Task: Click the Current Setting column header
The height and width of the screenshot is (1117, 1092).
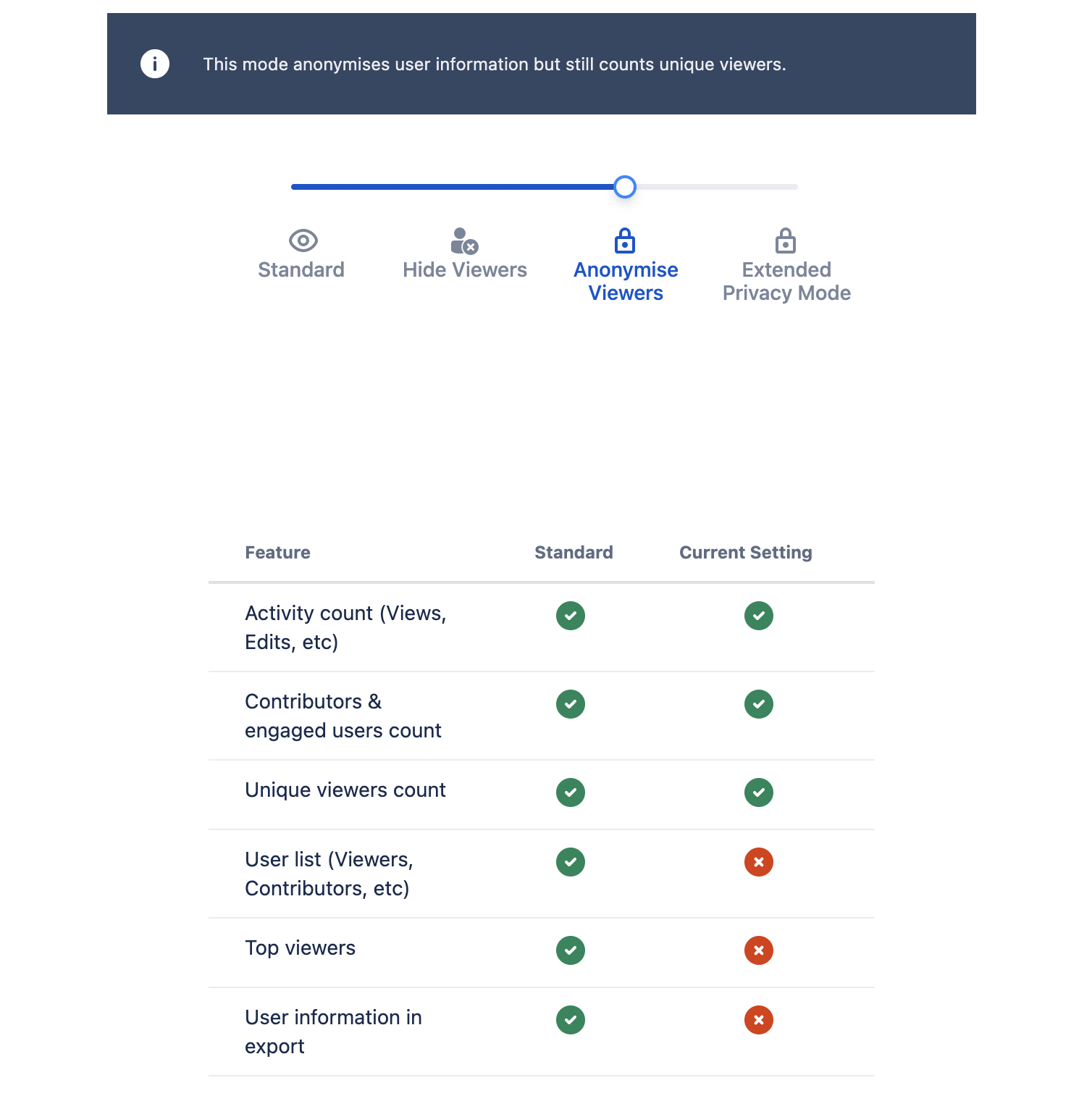Action: pos(745,553)
